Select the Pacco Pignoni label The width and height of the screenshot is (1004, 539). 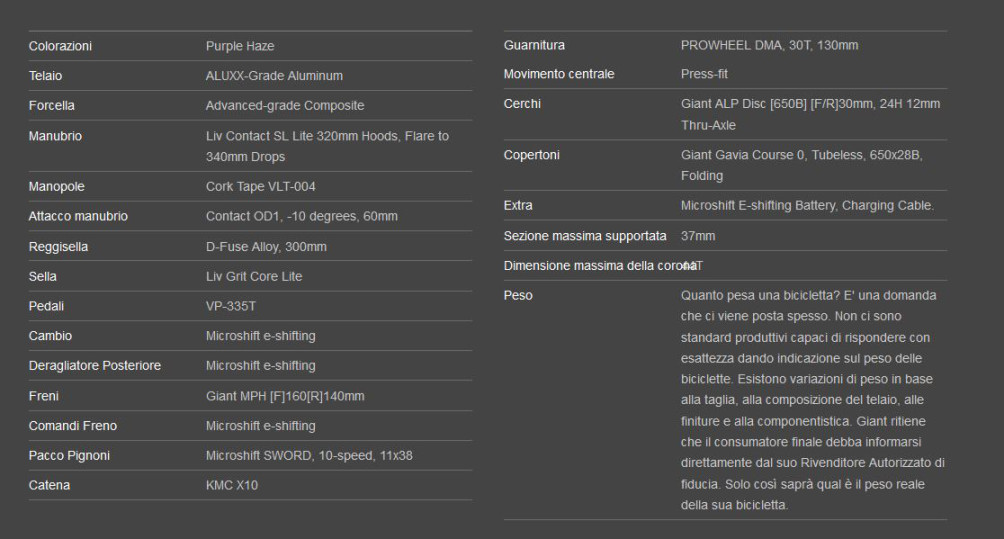pyautogui.click(x=69, y=456)
